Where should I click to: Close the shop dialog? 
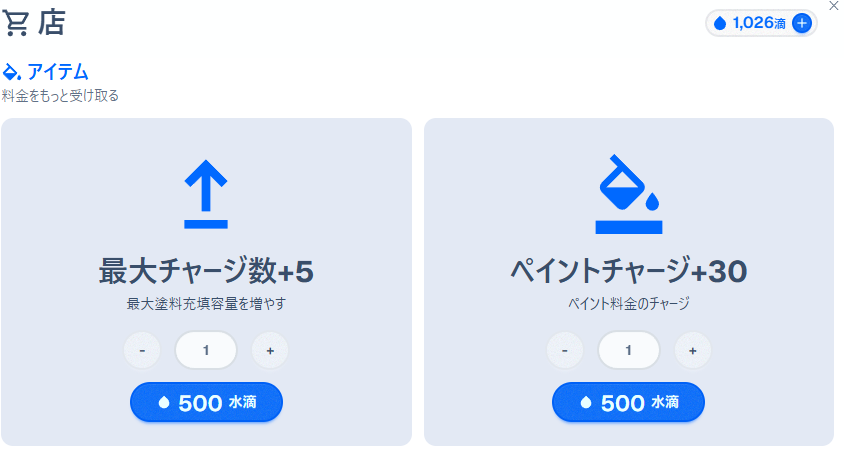(834, 6)
